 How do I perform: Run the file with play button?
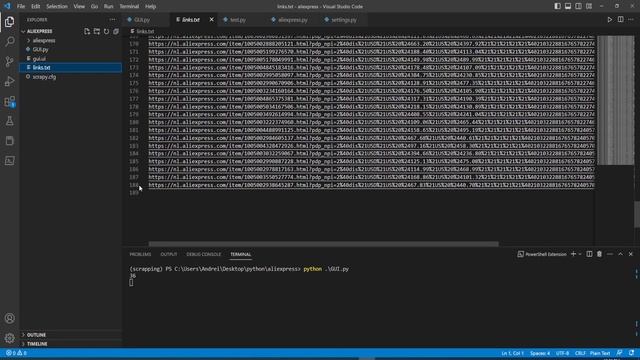609,20
